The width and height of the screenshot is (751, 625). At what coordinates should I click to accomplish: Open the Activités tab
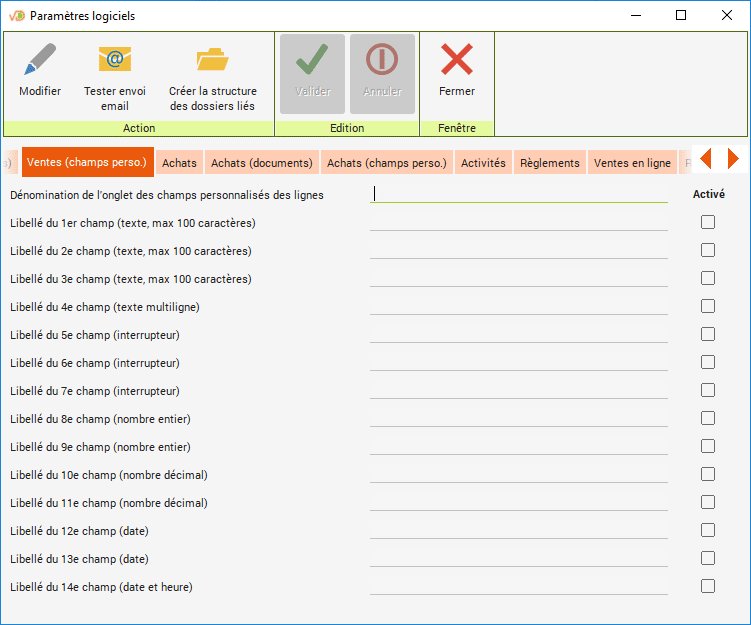point(483,163)
